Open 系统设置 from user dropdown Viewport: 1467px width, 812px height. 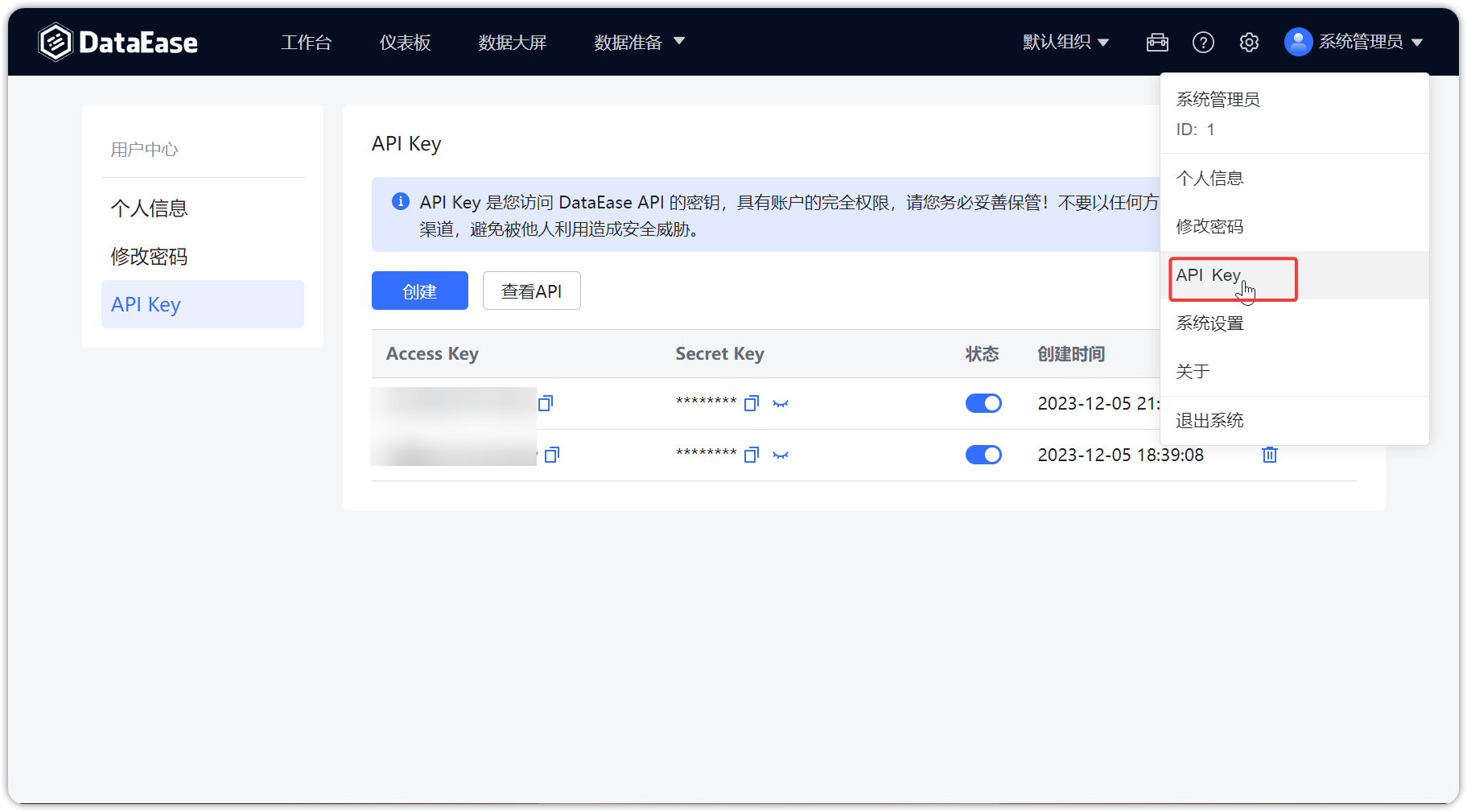pos(1295,324)
